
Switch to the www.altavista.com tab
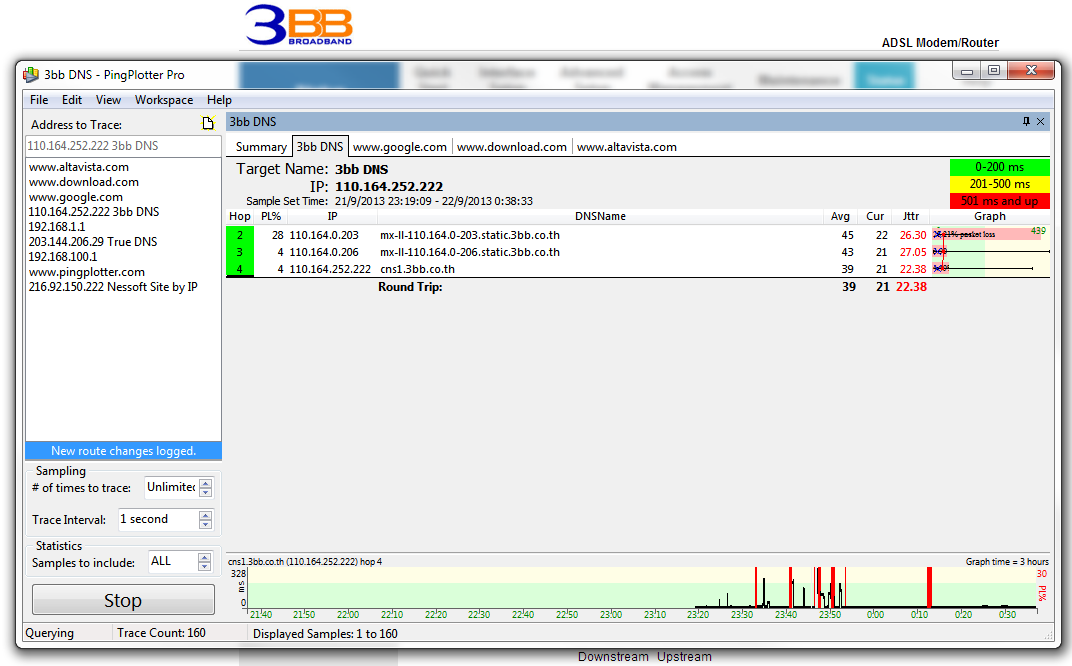coord(627,147)
